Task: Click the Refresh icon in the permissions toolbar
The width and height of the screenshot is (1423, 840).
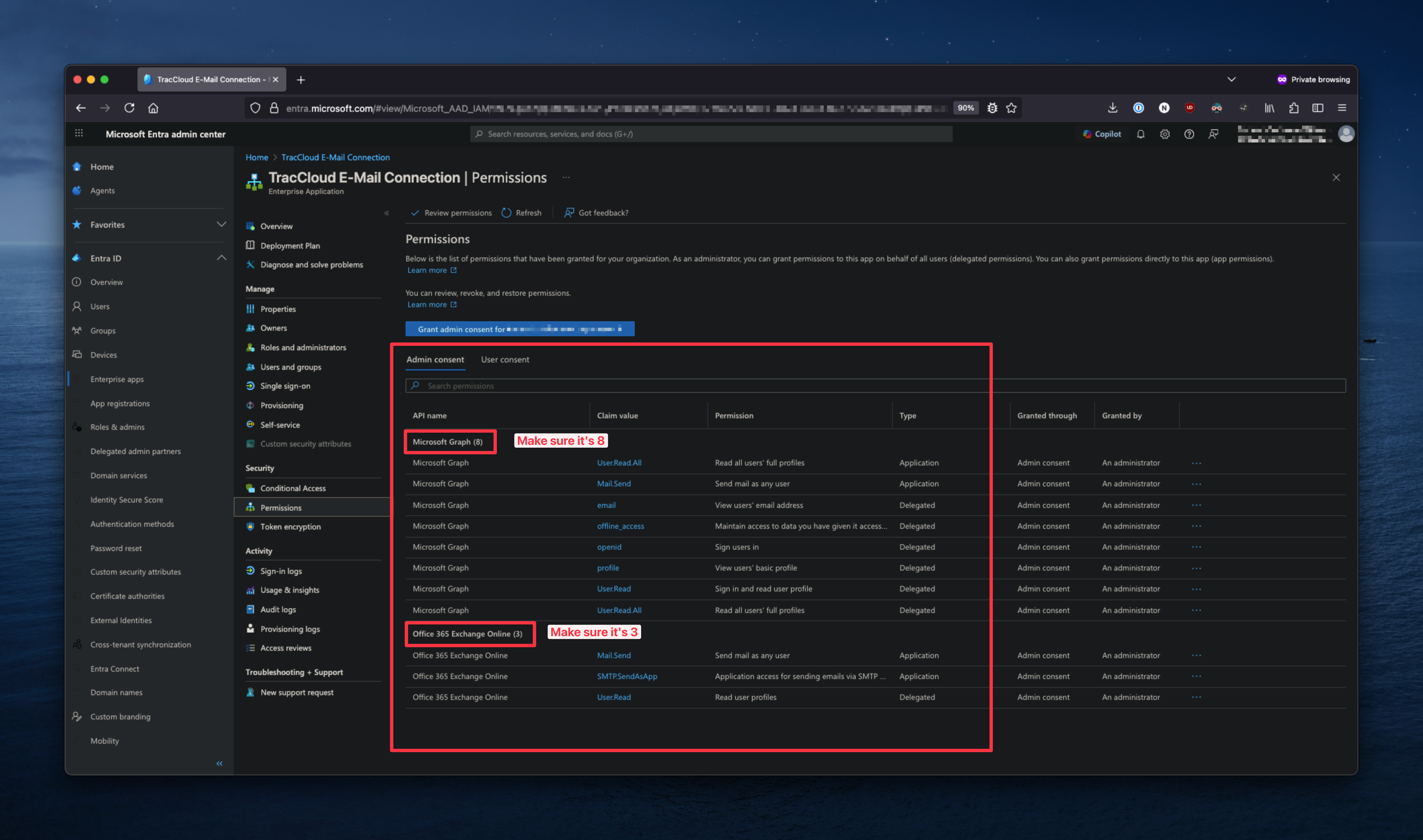Action: click(507, 213)
